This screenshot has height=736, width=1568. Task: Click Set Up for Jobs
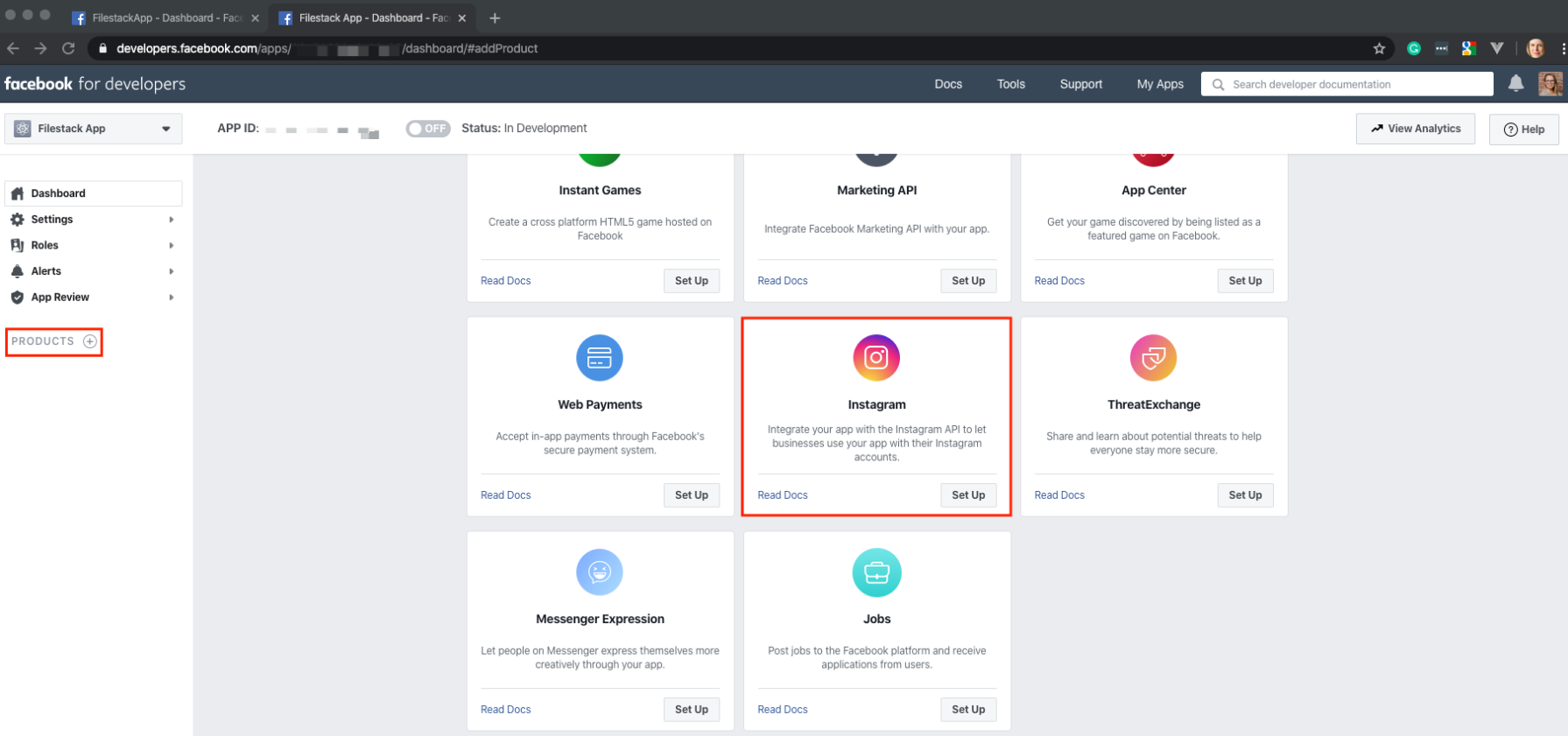pos(968,710)
